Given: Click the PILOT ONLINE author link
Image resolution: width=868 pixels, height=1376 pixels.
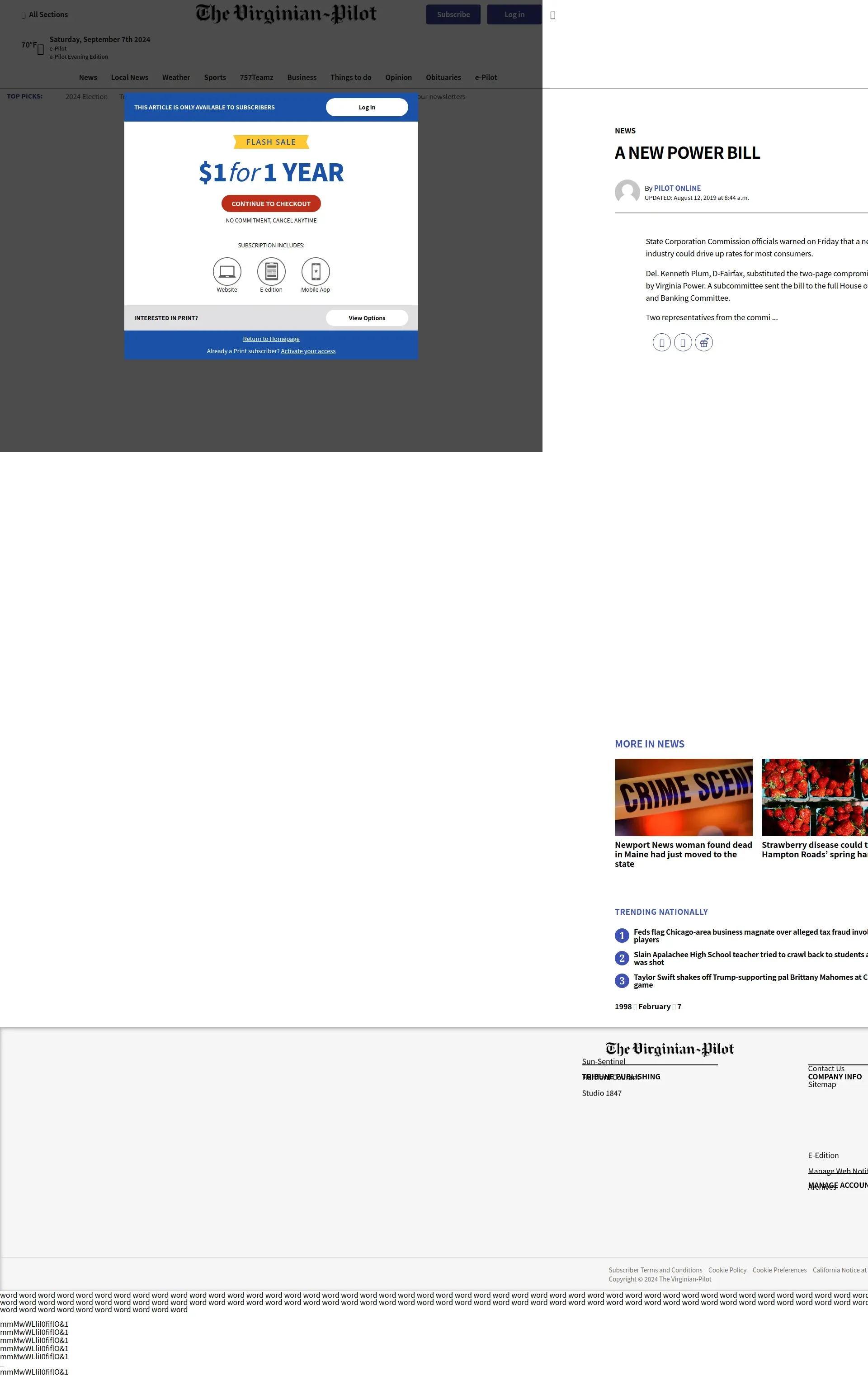Looking at the screenshot, I should (677, 189).
